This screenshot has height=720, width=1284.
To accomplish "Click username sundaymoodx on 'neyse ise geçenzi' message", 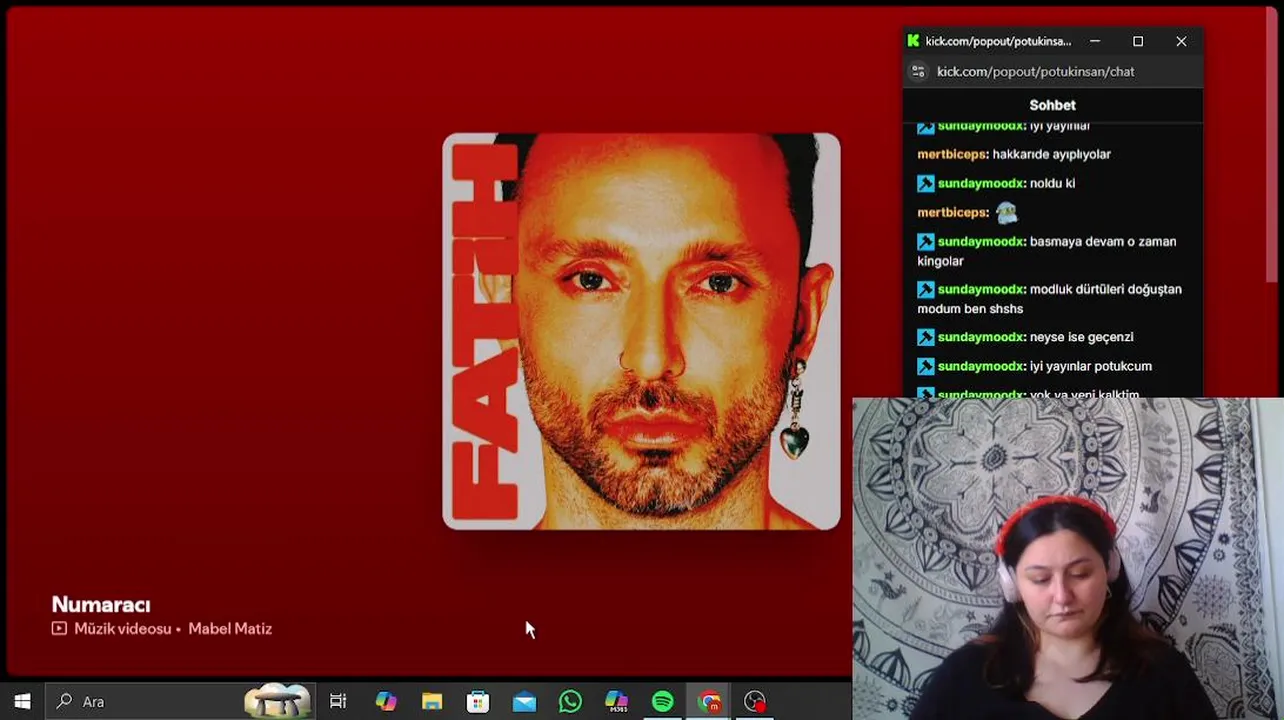I will (x=980, y=338).
